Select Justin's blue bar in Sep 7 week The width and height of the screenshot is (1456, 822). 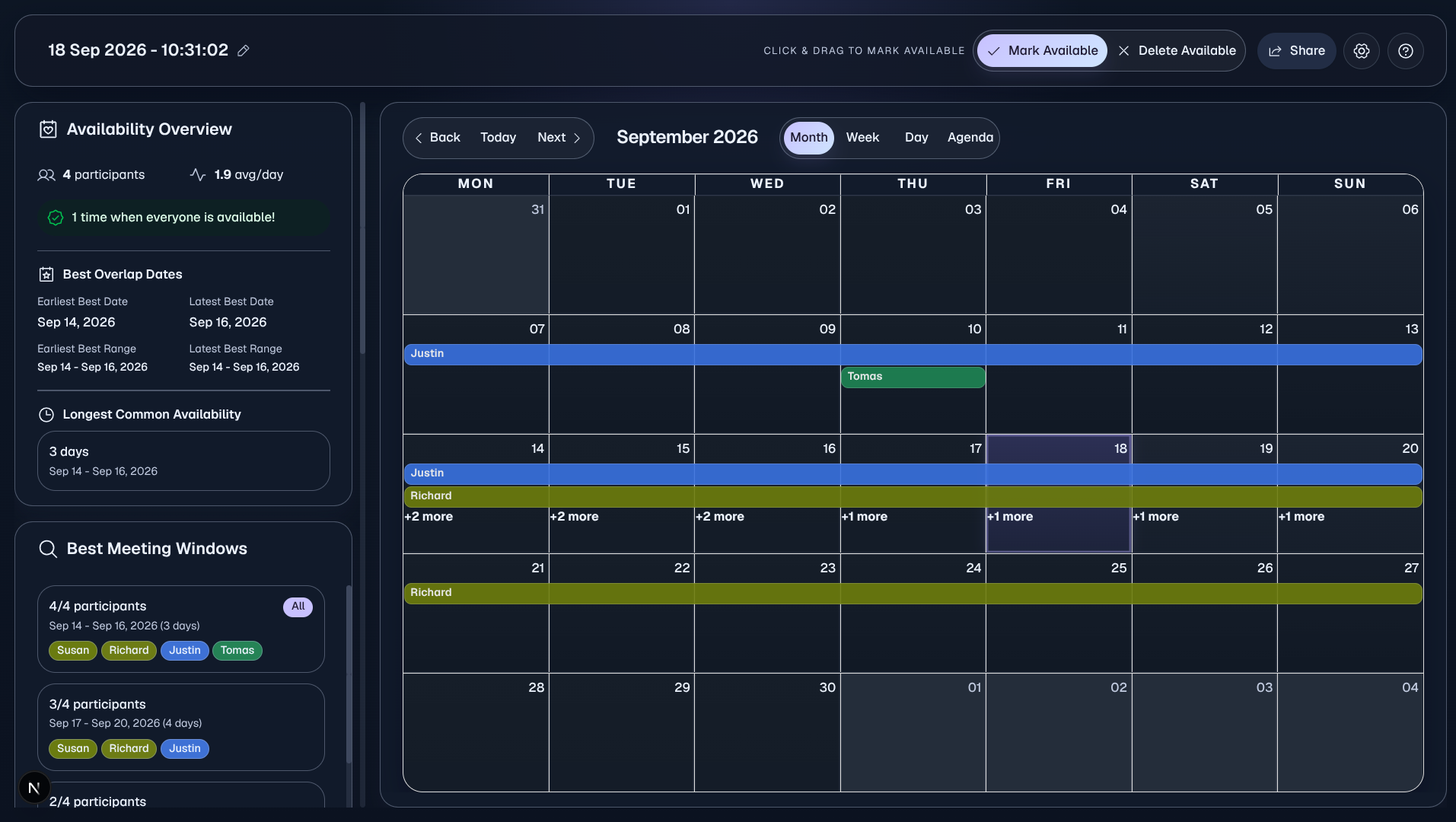coord(913,354)
